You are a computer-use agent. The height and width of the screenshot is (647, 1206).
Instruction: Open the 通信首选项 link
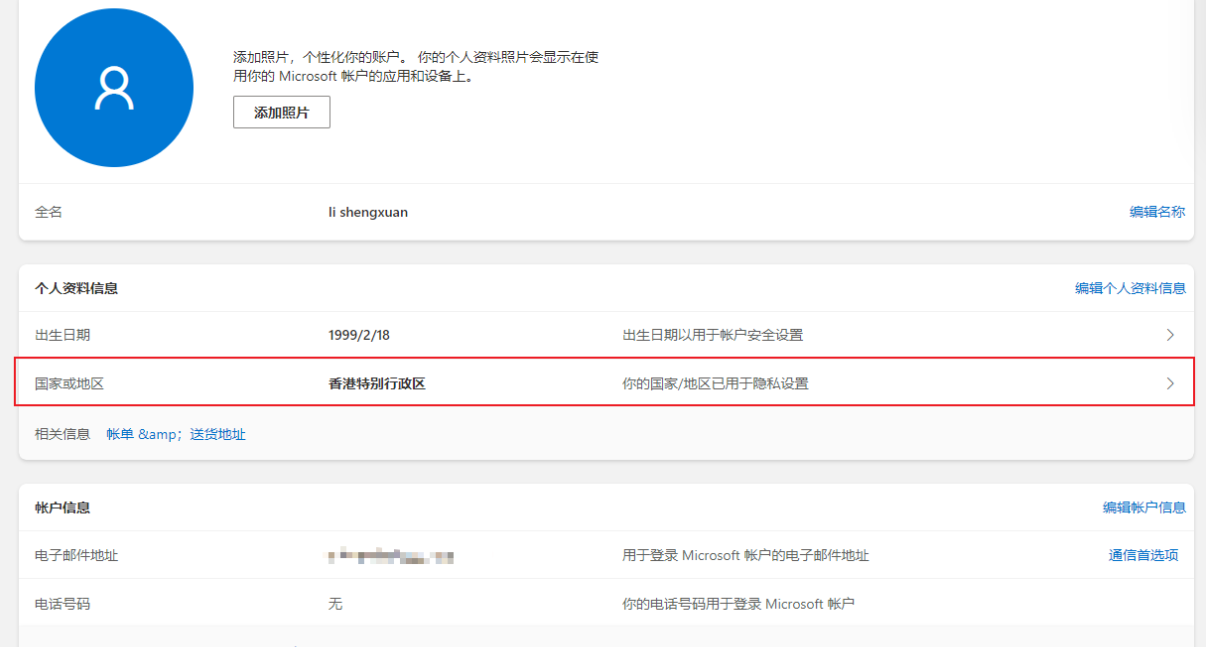1143,555
